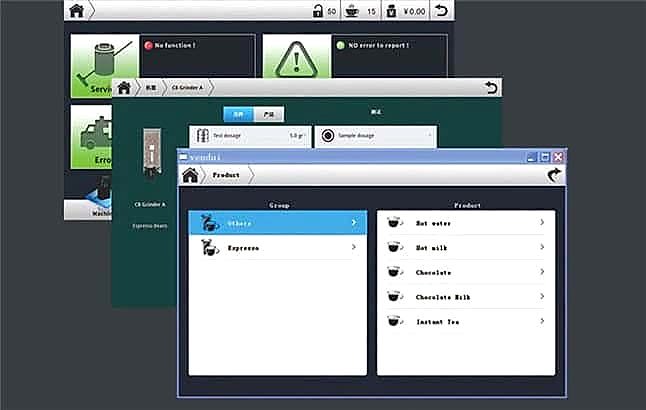Select the 'CR Grinder A' label under the hopper
646x410 pixels.
click(x=150, y=204)
